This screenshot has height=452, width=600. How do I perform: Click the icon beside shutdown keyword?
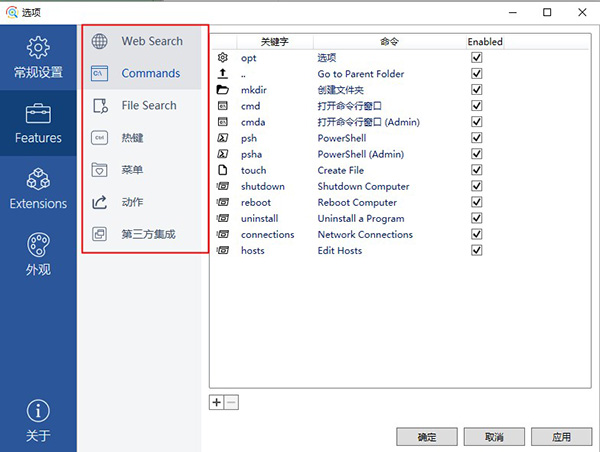click(223, 186)
